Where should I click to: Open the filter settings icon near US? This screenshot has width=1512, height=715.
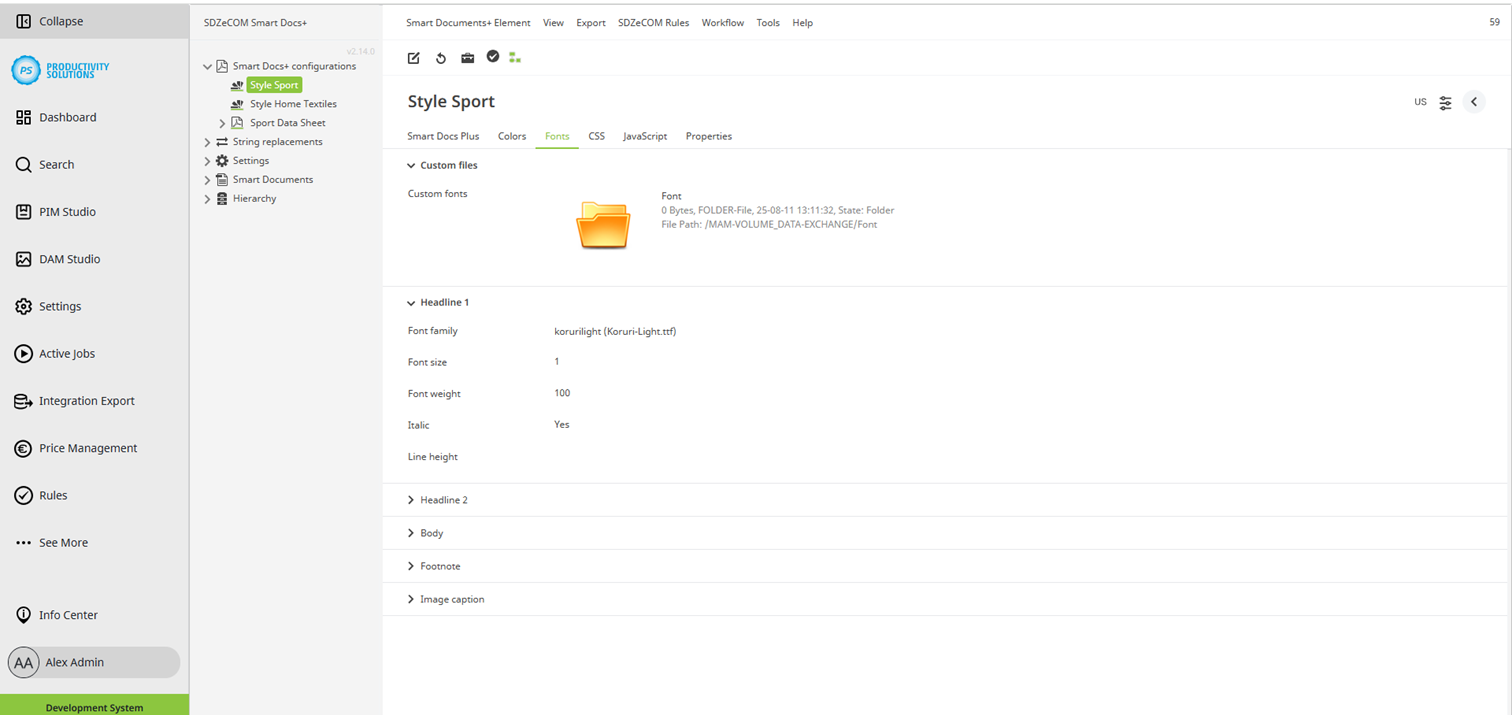(x=1444, y=101)
